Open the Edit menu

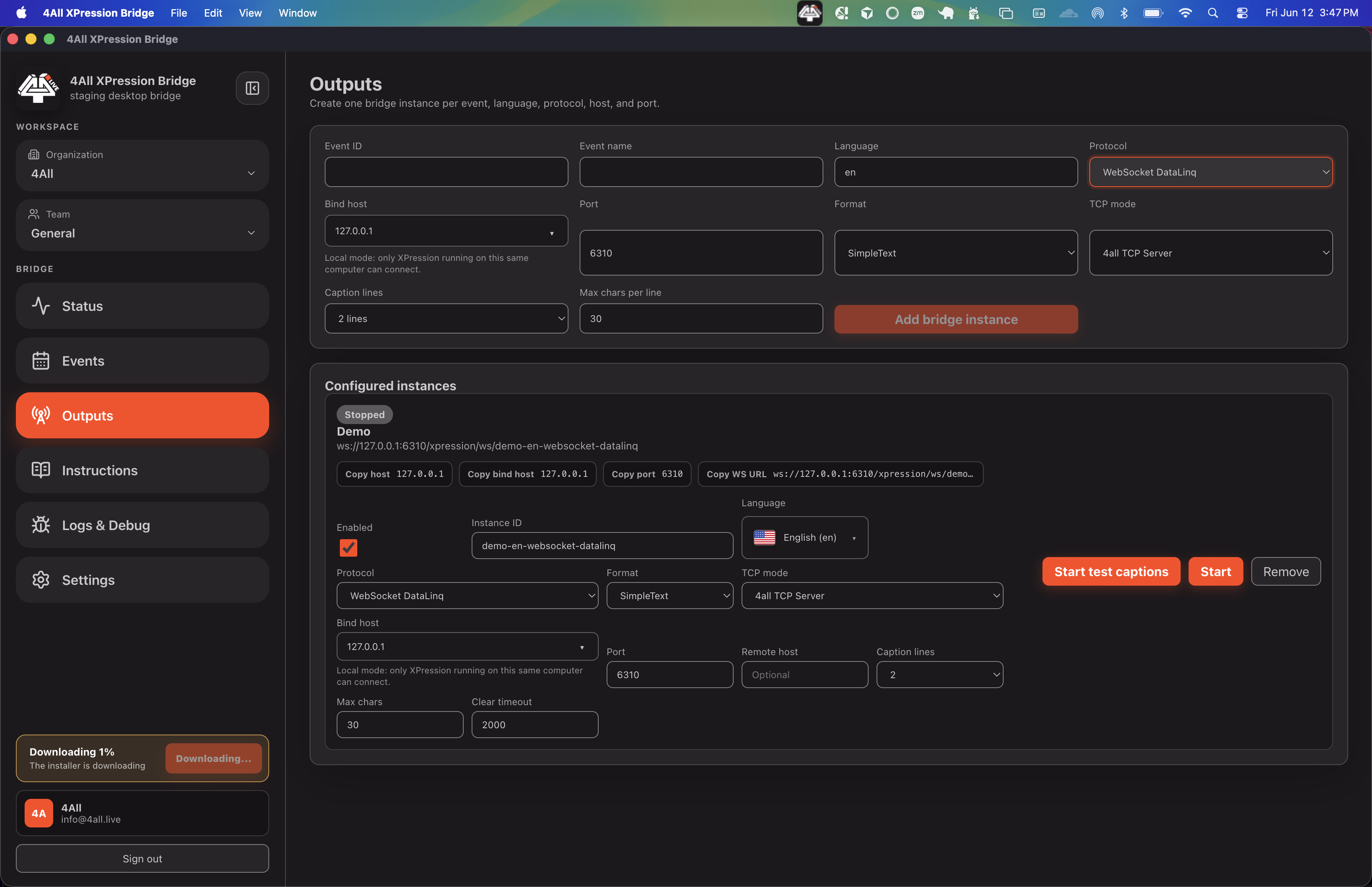tap(213, 13)
